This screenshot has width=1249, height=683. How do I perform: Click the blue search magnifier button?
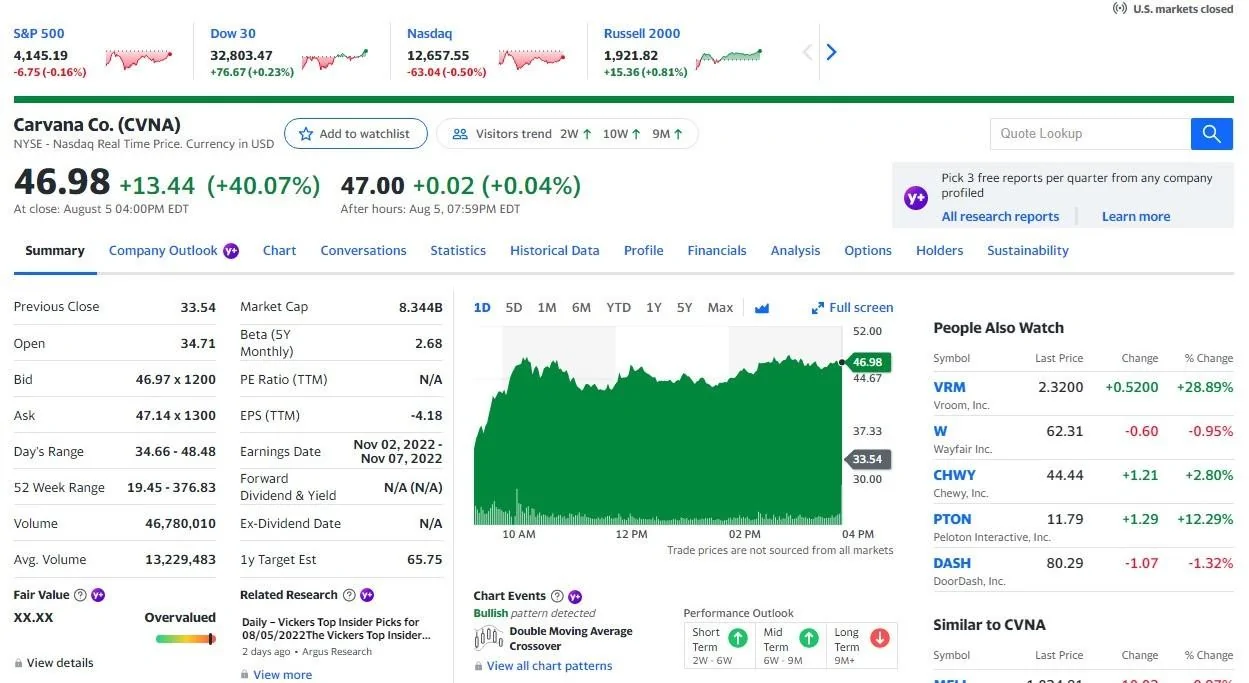(1211, 134)
